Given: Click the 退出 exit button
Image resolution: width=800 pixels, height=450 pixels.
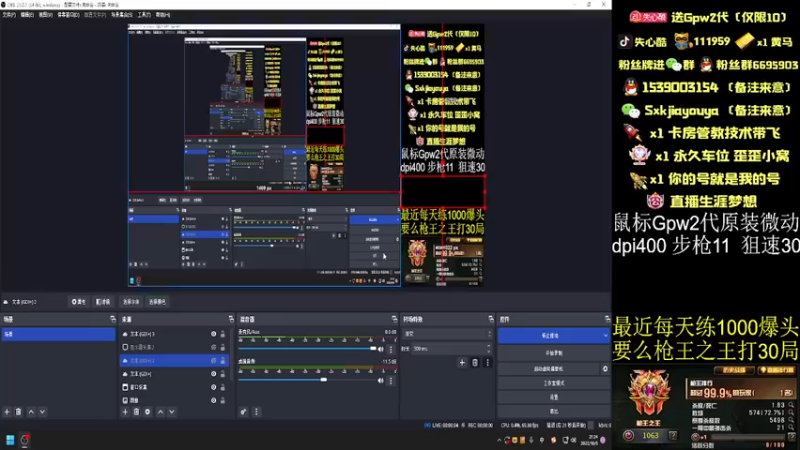Looking at the screenshot, I should click(x=554, y=411).
